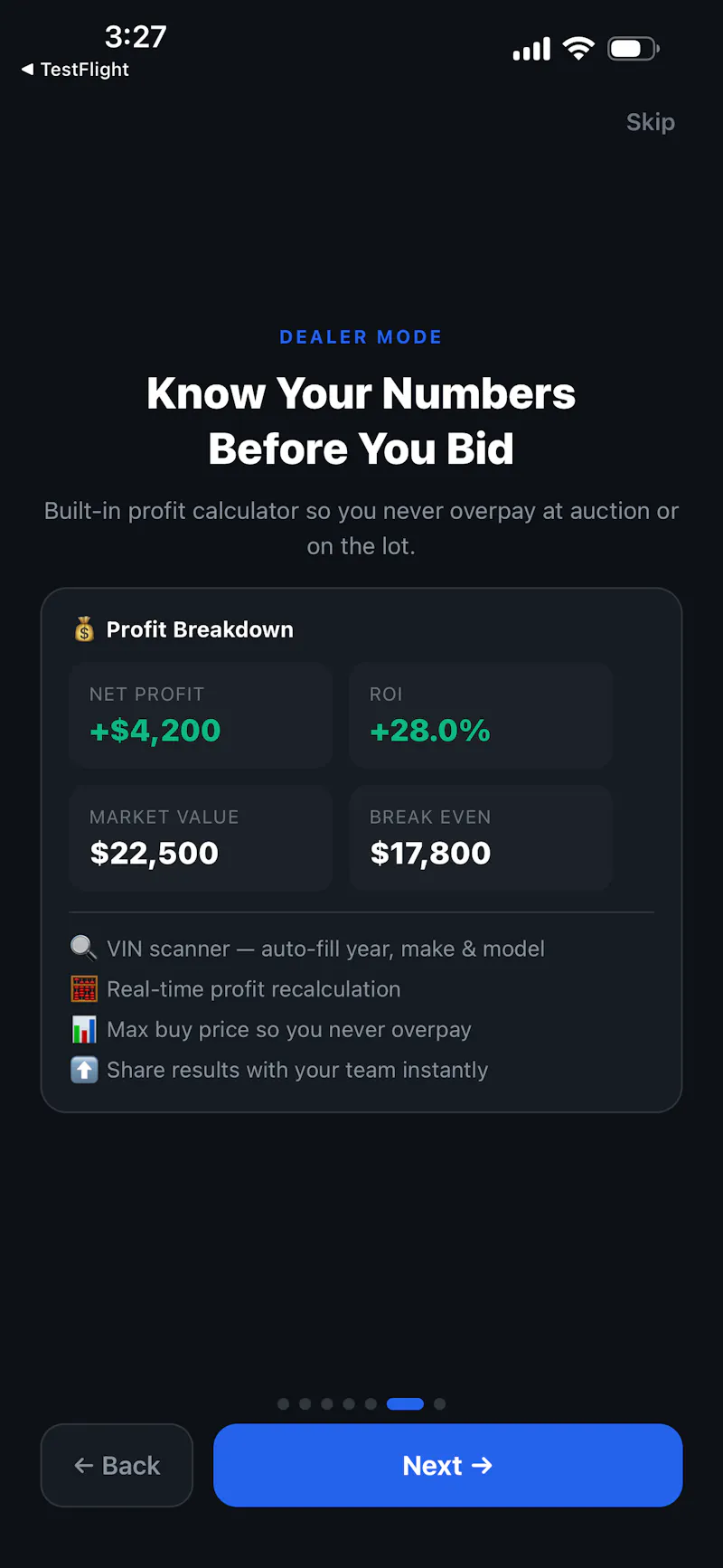Image resolution: width=723 pixels, height=1568 pixels.
Task: Go to the next onboarding page
Action: [447, 1465]
